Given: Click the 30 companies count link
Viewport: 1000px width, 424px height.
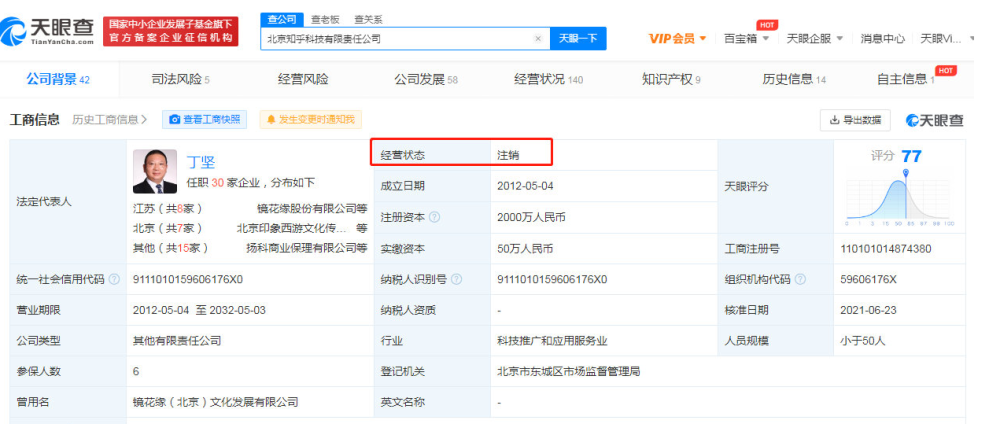Looking at the screenshot, I should point(217,182).
